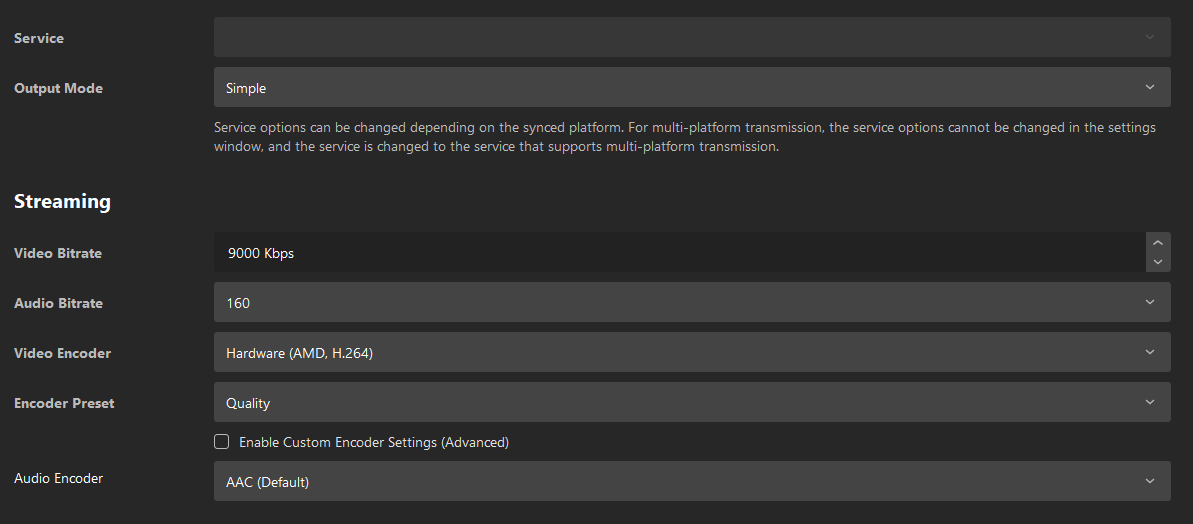Click the Video Encoder chevron arrow

[x=1150, y=352]
